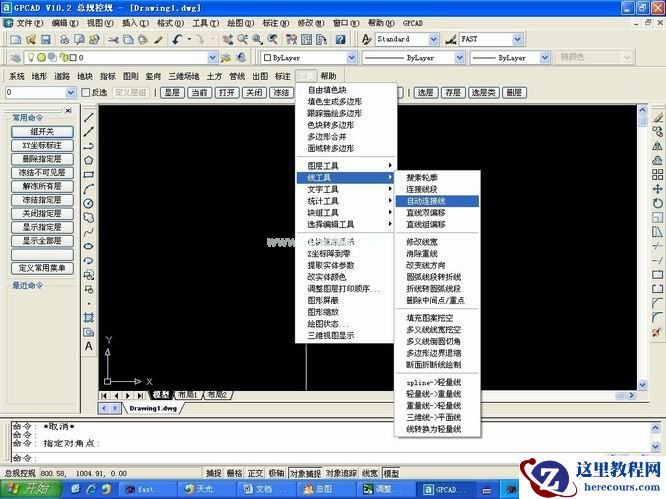
Task: Toggle 正交 ortho mode in status bar
Action: click(255, 473)
